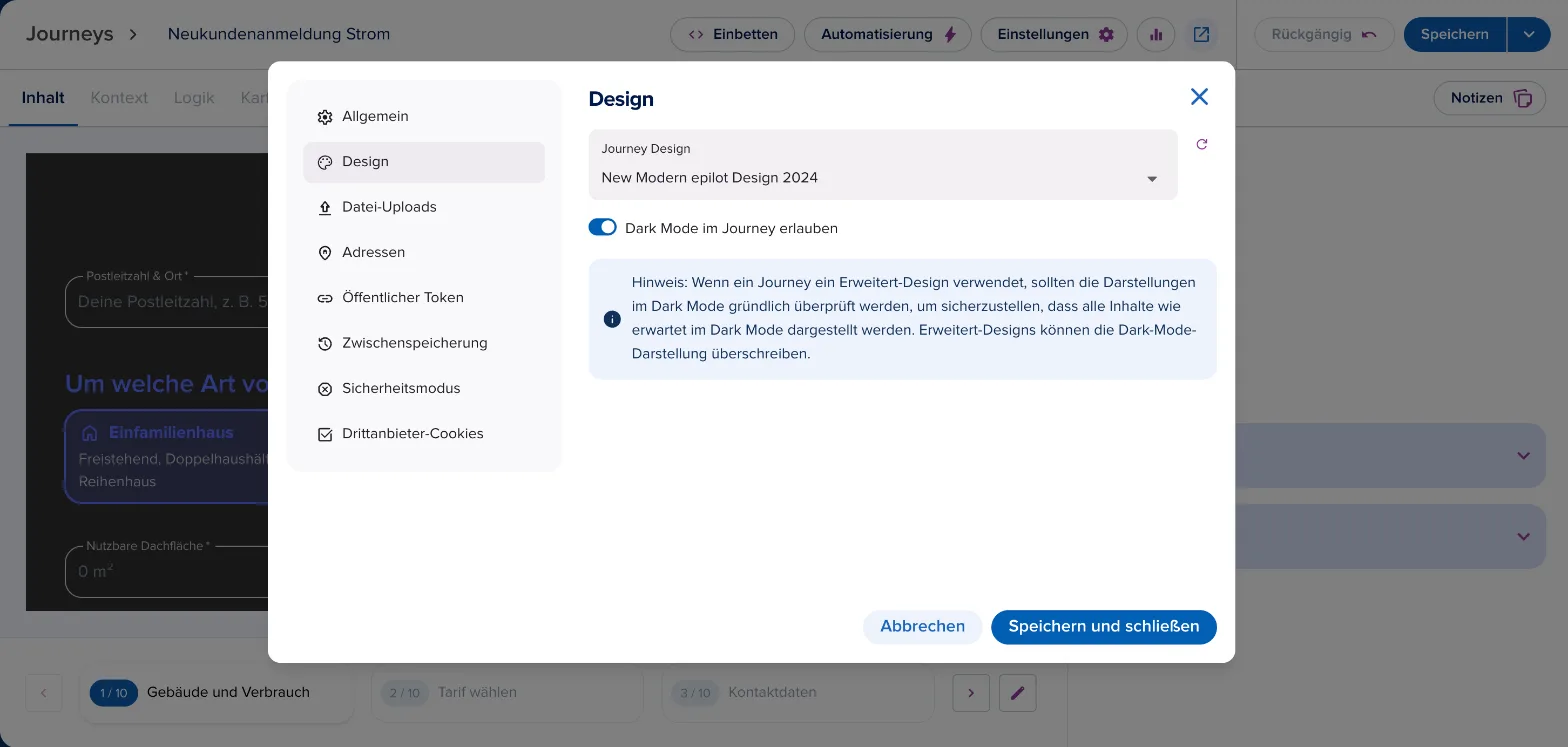Click the pencil edit steps icon
This screenshot has width=1568, height=747.
click(1018, 692)
